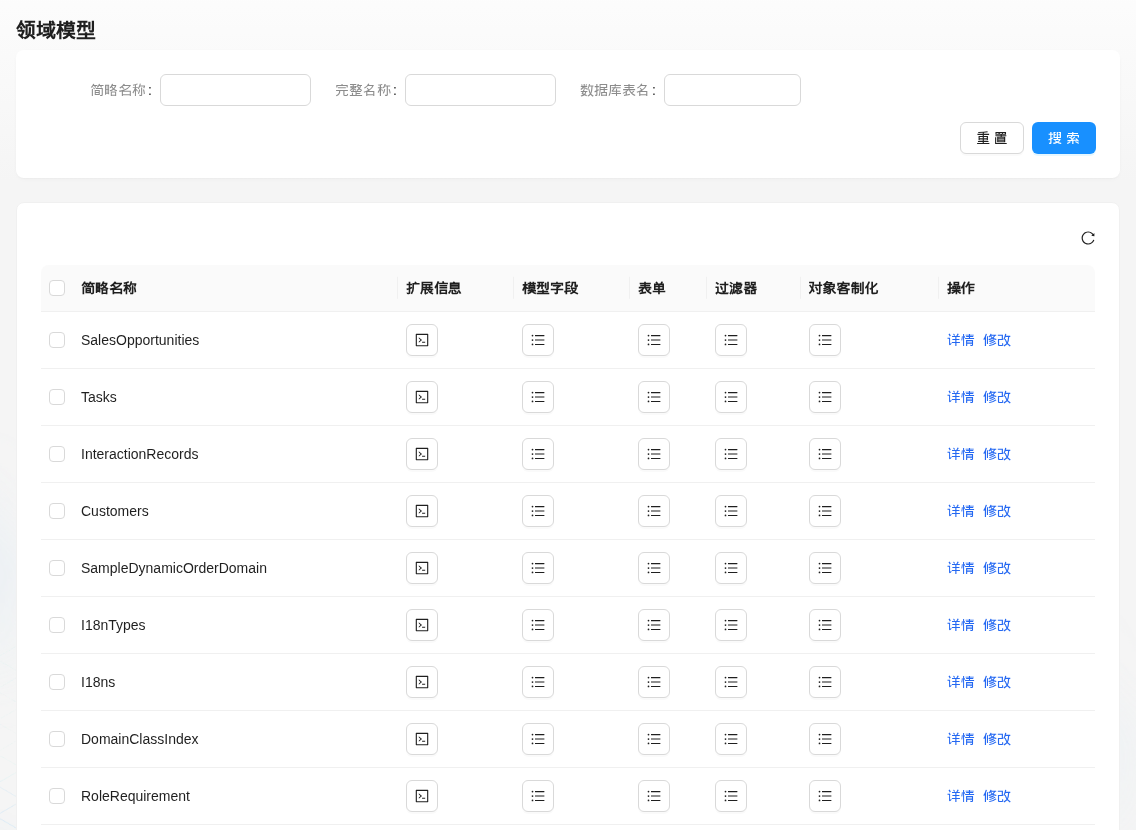Open 模型字段 list for SalesOpportunities
Viewport: 1136px width, 830px height.
[538, 340]
